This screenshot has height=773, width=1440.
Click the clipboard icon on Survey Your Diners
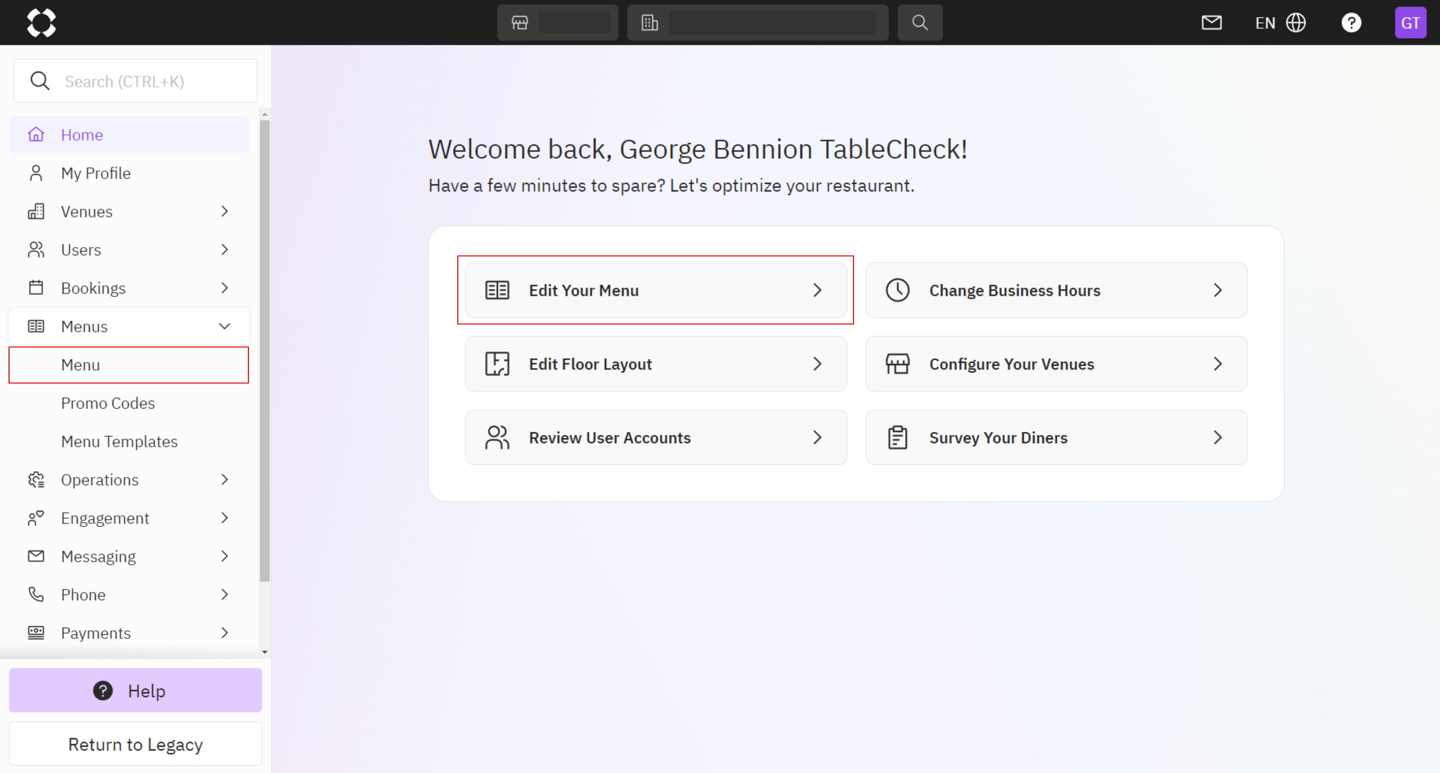[897, 437]
